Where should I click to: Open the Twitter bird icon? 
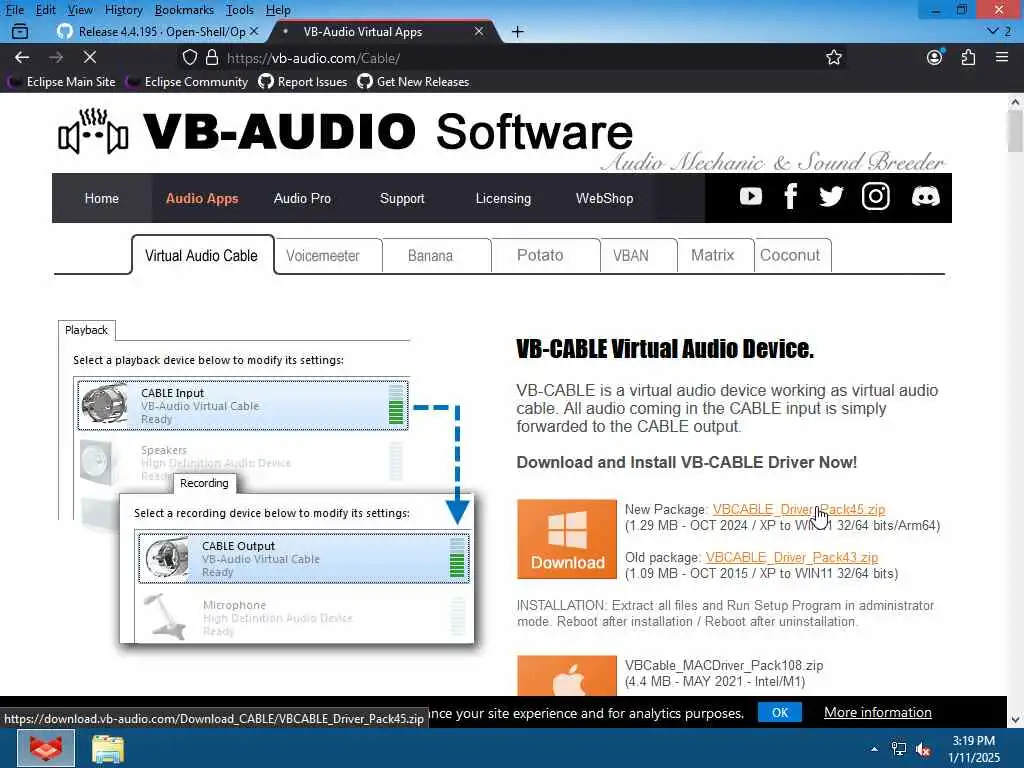point(831,197)
